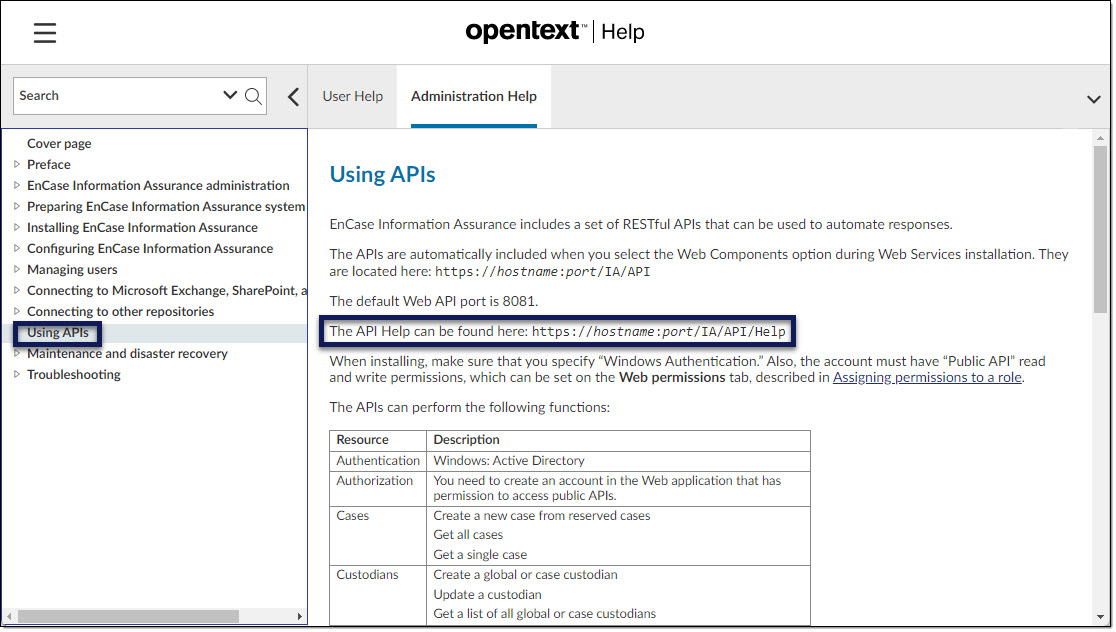
Task: Expand EnCase Information Assurance administration node
Action: 17,185
